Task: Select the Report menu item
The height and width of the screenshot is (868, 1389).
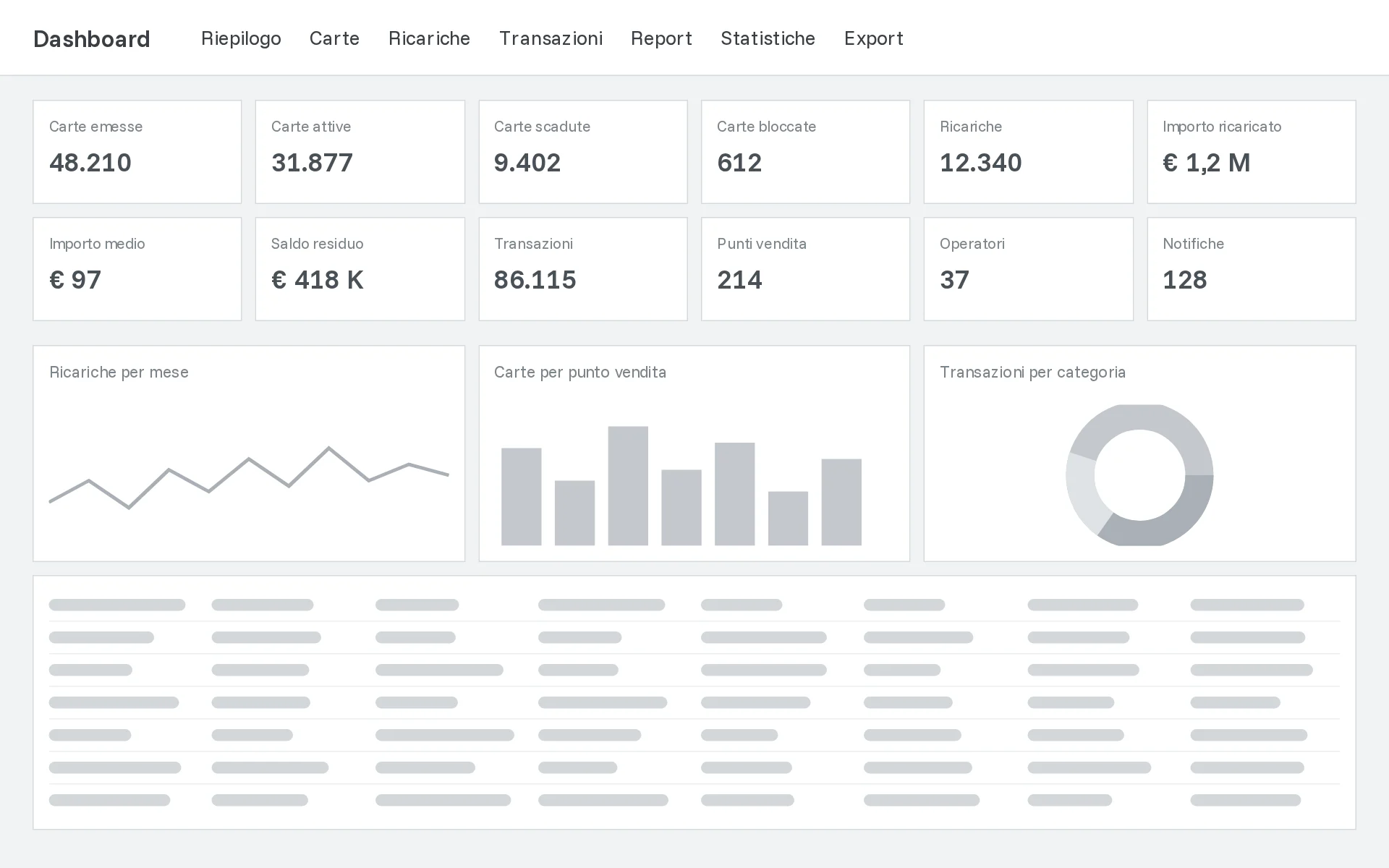Action: click(661, 38)
